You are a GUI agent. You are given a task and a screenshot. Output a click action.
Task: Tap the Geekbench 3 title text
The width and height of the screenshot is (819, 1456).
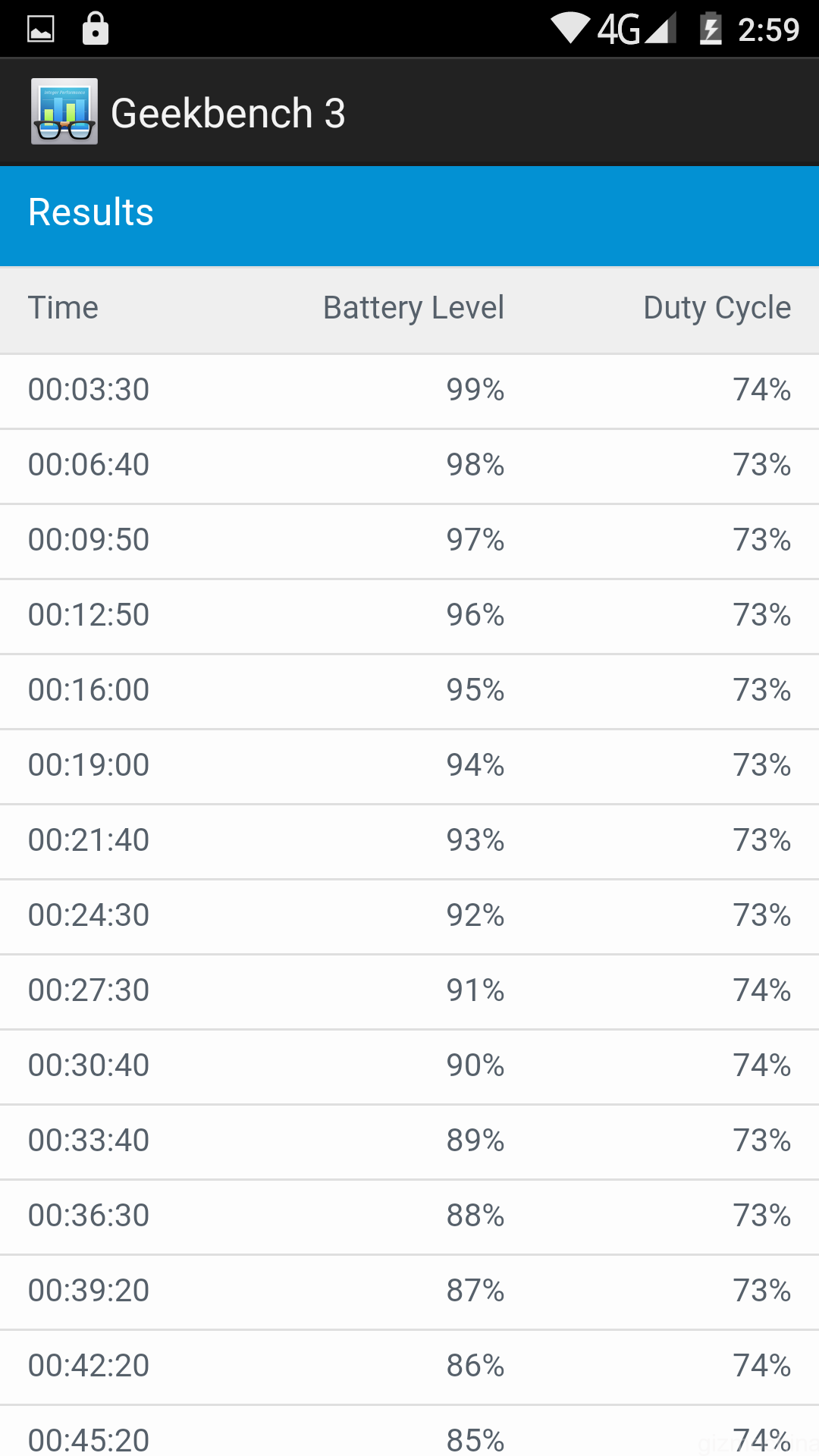point(227,113)
